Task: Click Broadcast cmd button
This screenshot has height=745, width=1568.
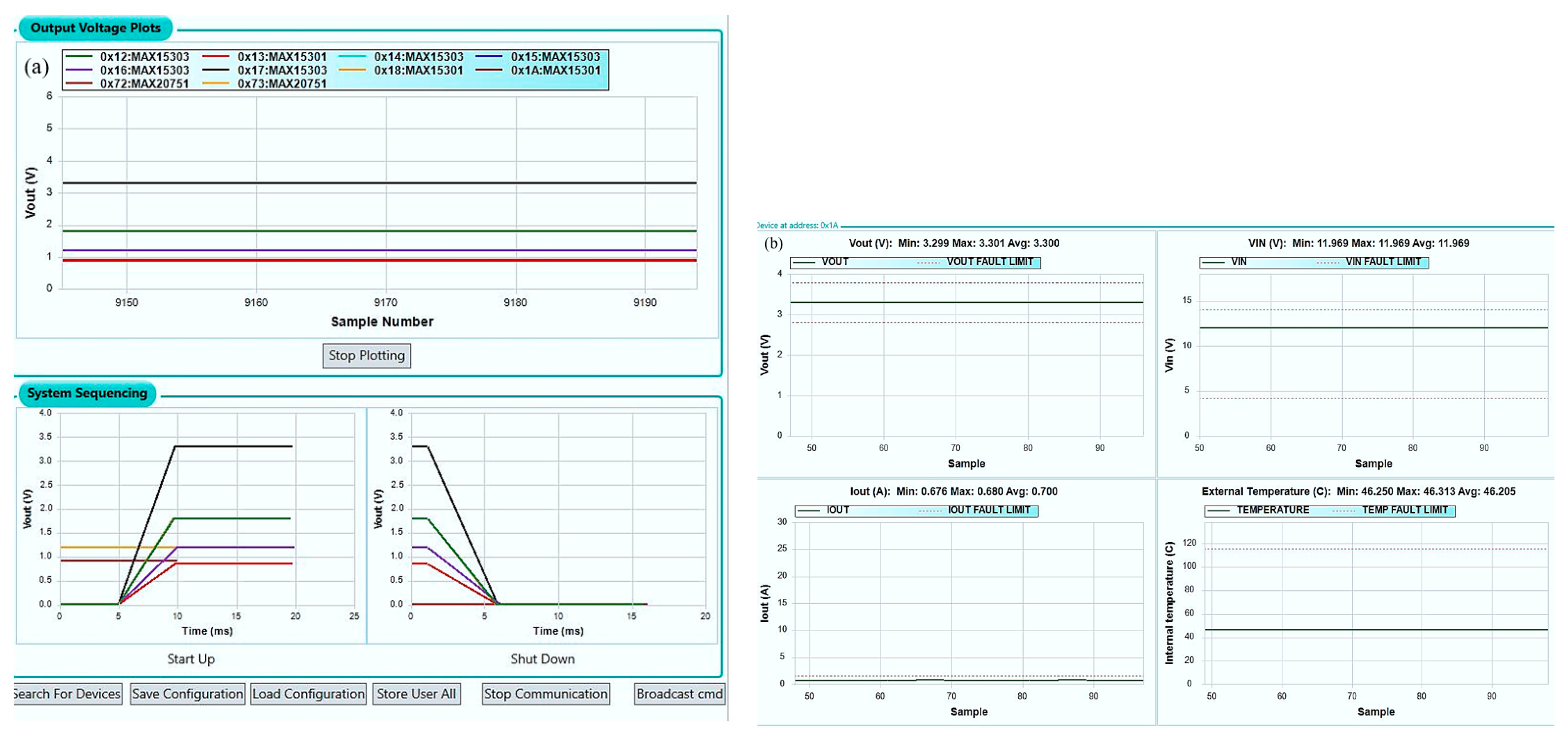Action: tap(679, 694)
